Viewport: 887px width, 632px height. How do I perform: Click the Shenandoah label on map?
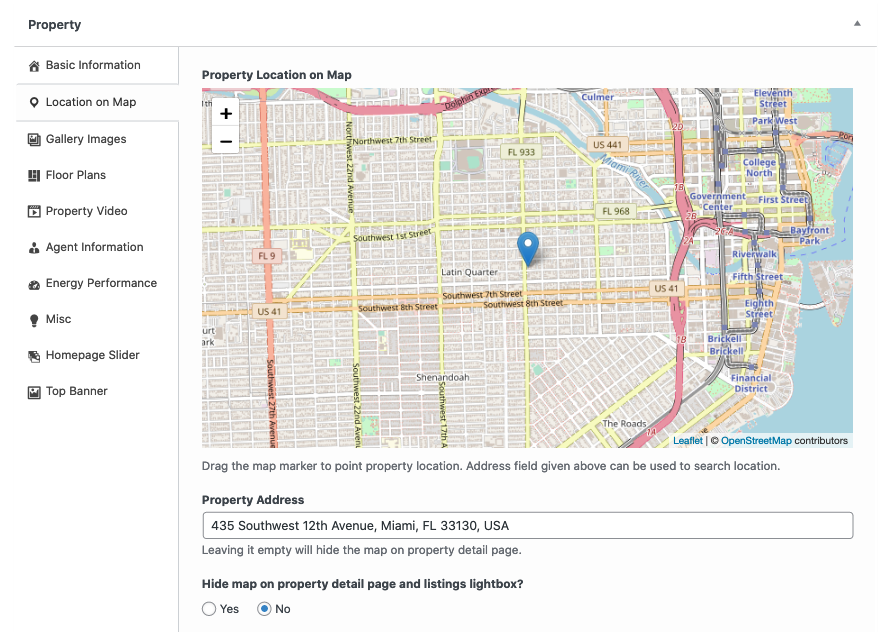coord(442,377)
